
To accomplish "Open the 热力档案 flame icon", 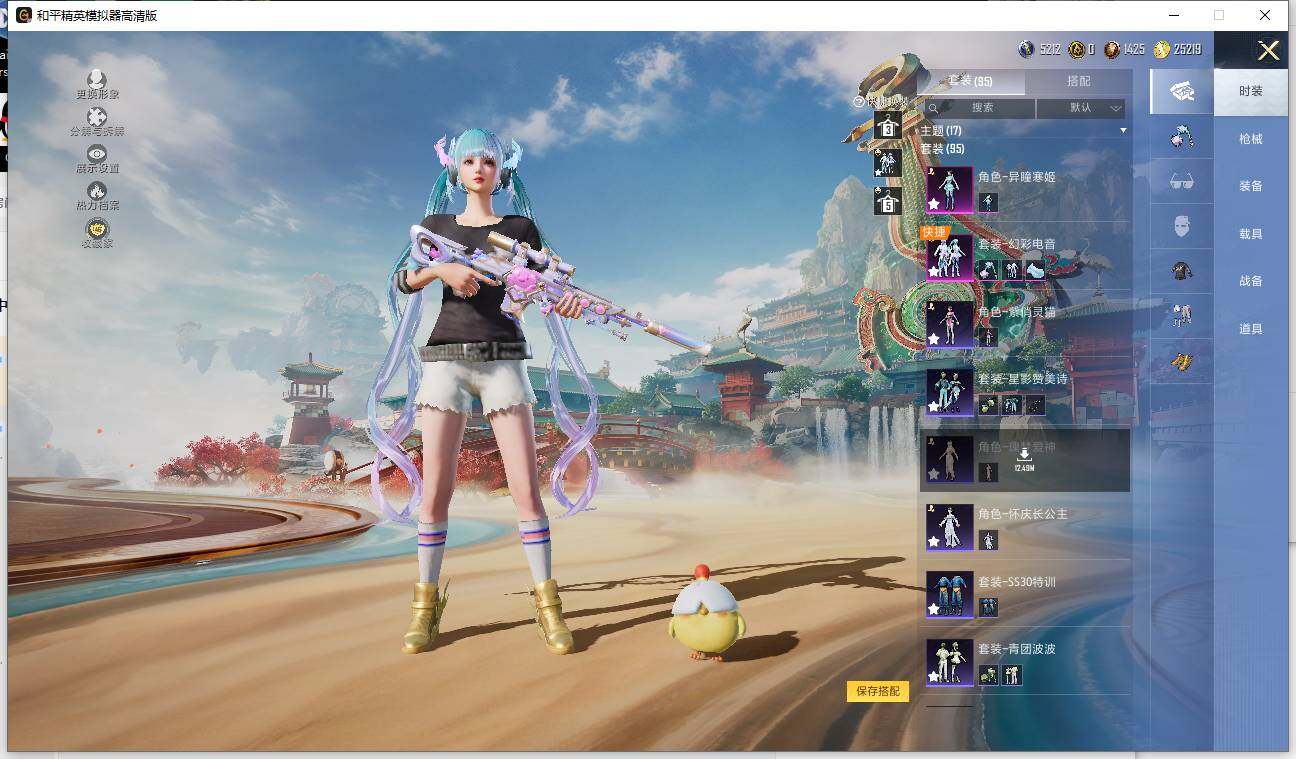I will (97, 191).
